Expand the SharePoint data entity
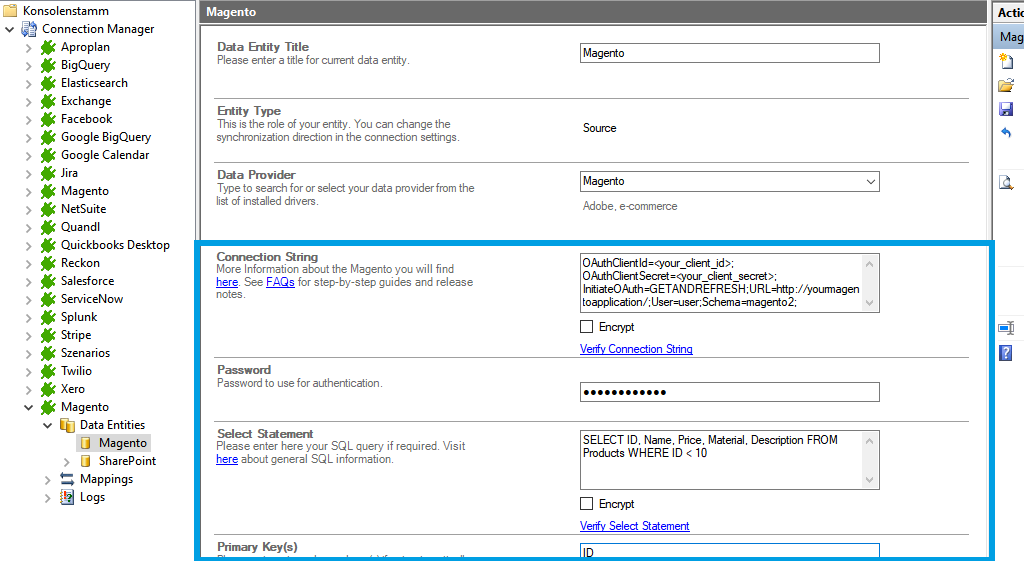 [x=66, y=461]
